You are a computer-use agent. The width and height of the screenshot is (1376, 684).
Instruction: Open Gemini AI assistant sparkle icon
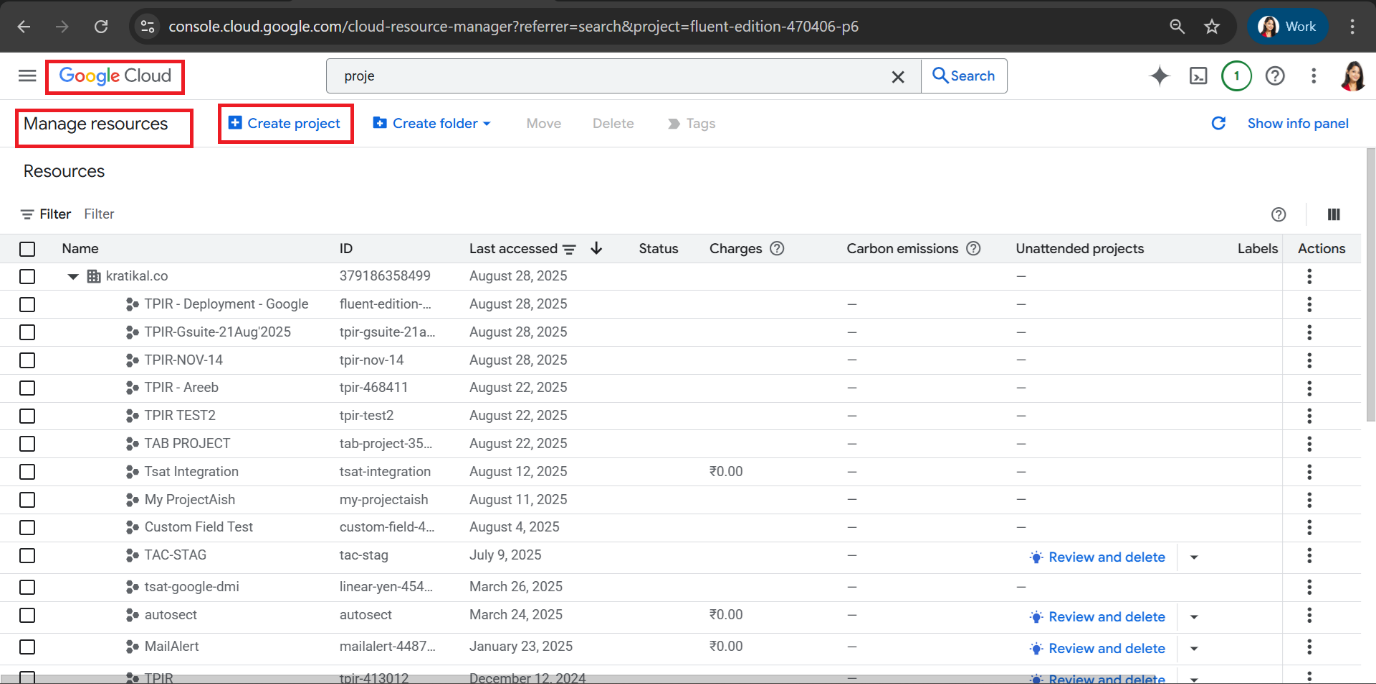click(1160, 76)
